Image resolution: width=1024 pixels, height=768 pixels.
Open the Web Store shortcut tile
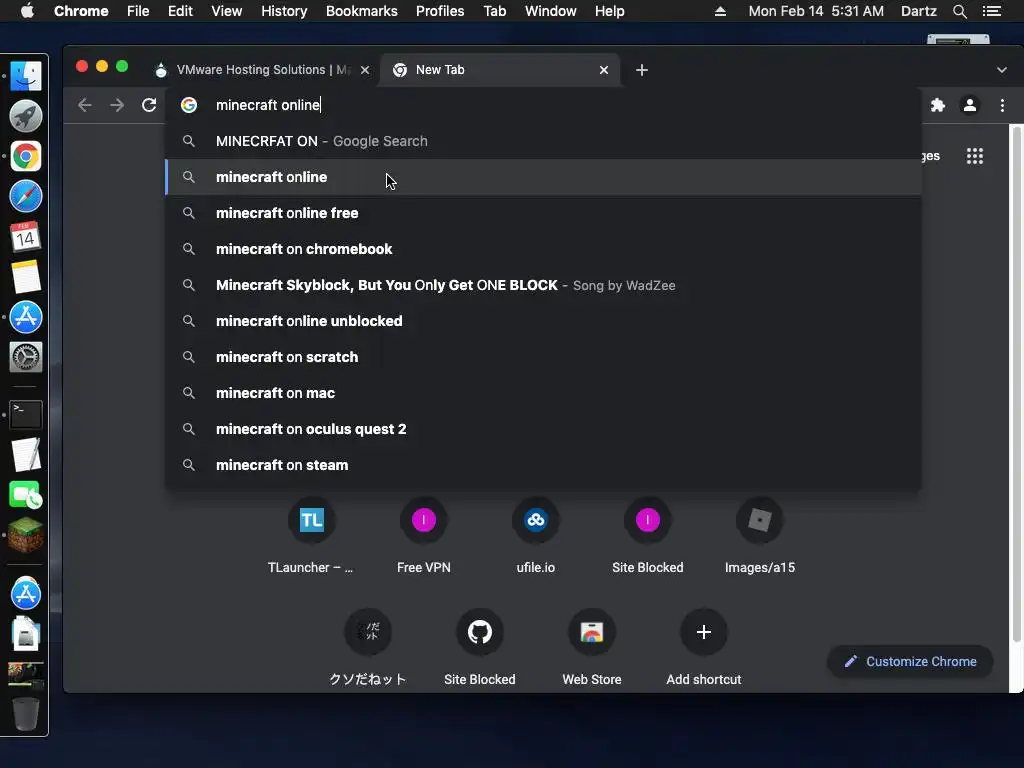pyautogui.click(x=592, y=647)
